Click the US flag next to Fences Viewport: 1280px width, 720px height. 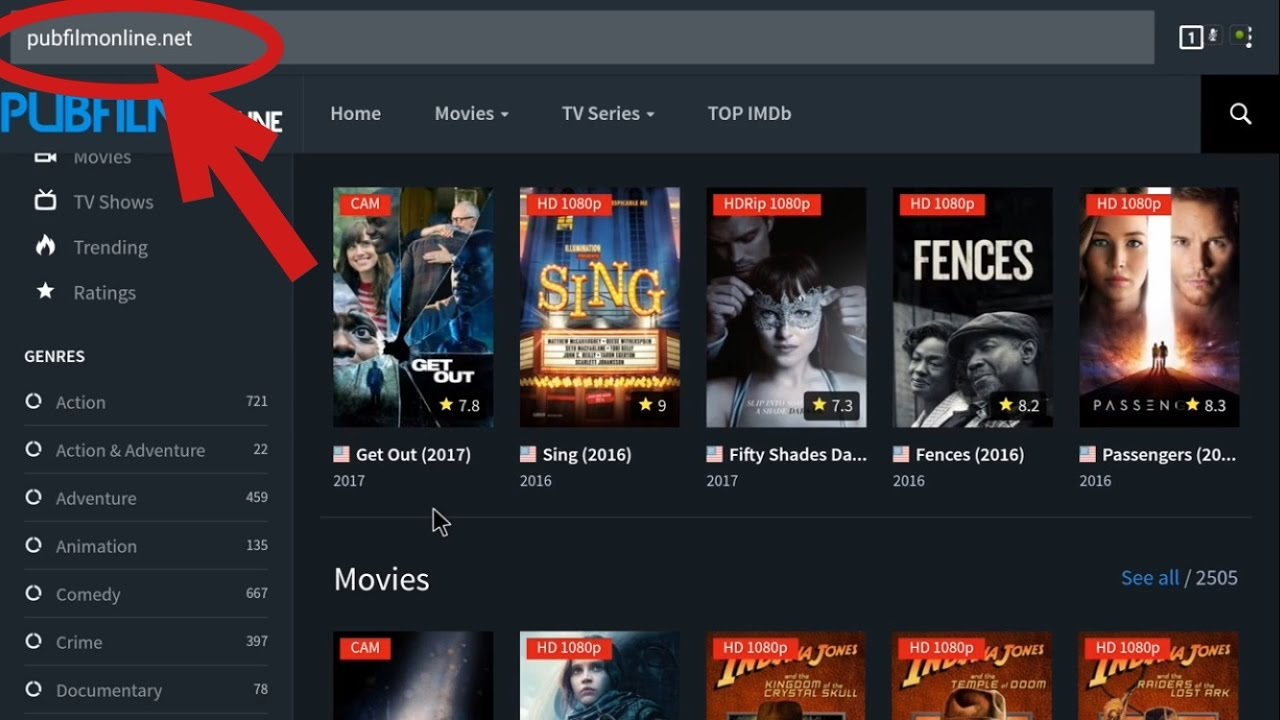(901, 454)
